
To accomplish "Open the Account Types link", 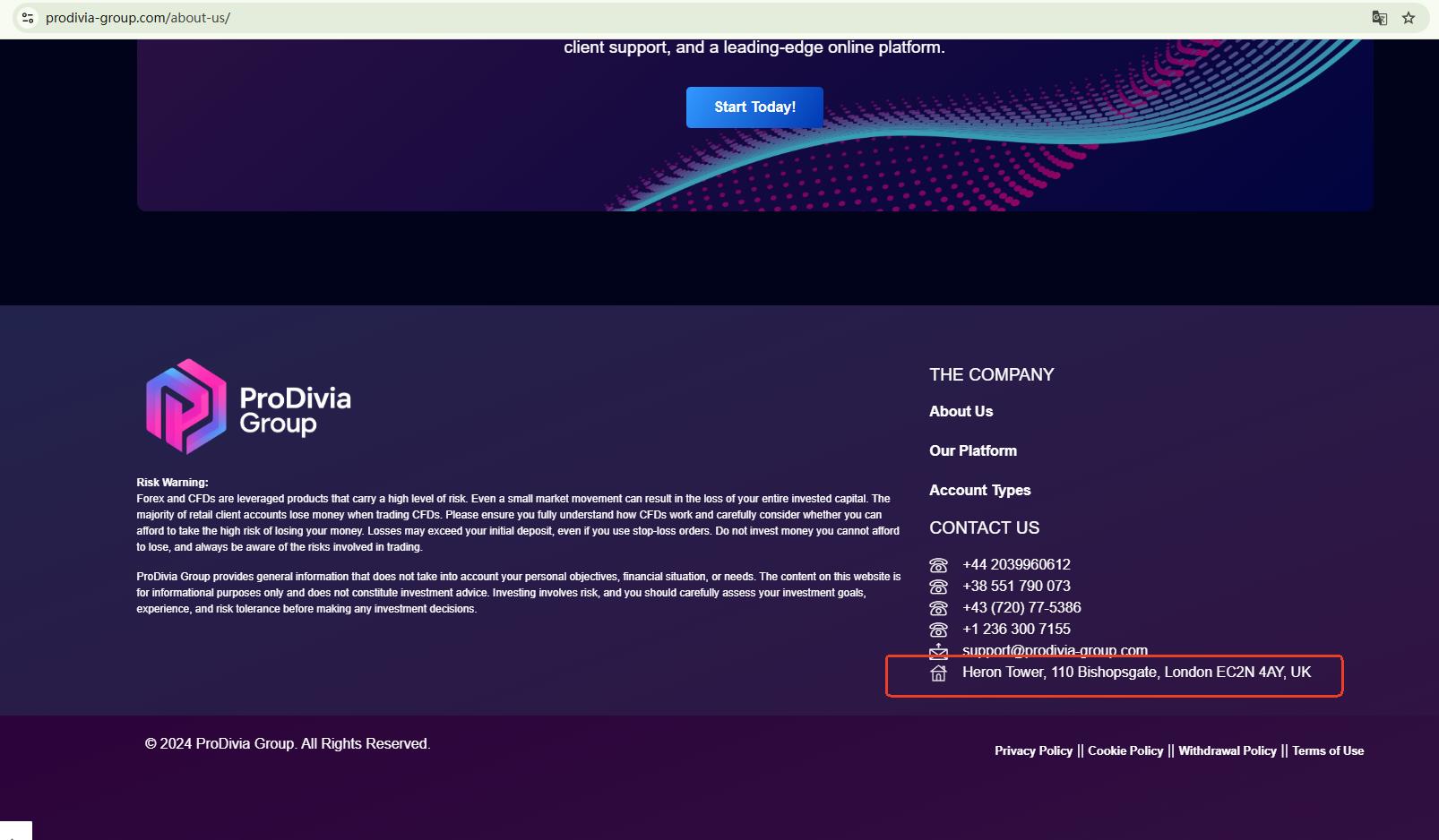I will (x=979, y=491).
